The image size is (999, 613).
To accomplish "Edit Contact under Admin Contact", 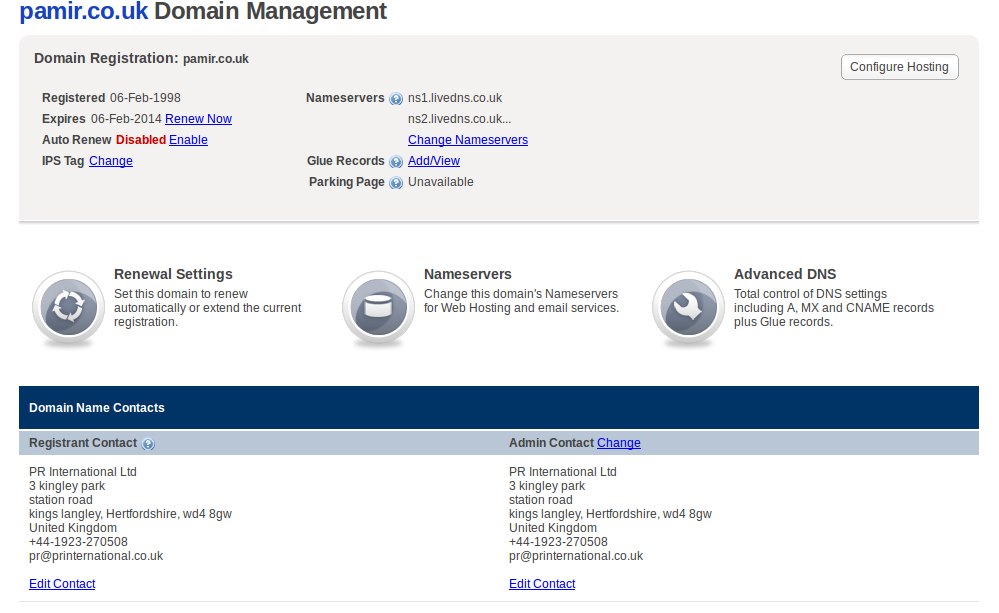I will (x=542, y=584).
